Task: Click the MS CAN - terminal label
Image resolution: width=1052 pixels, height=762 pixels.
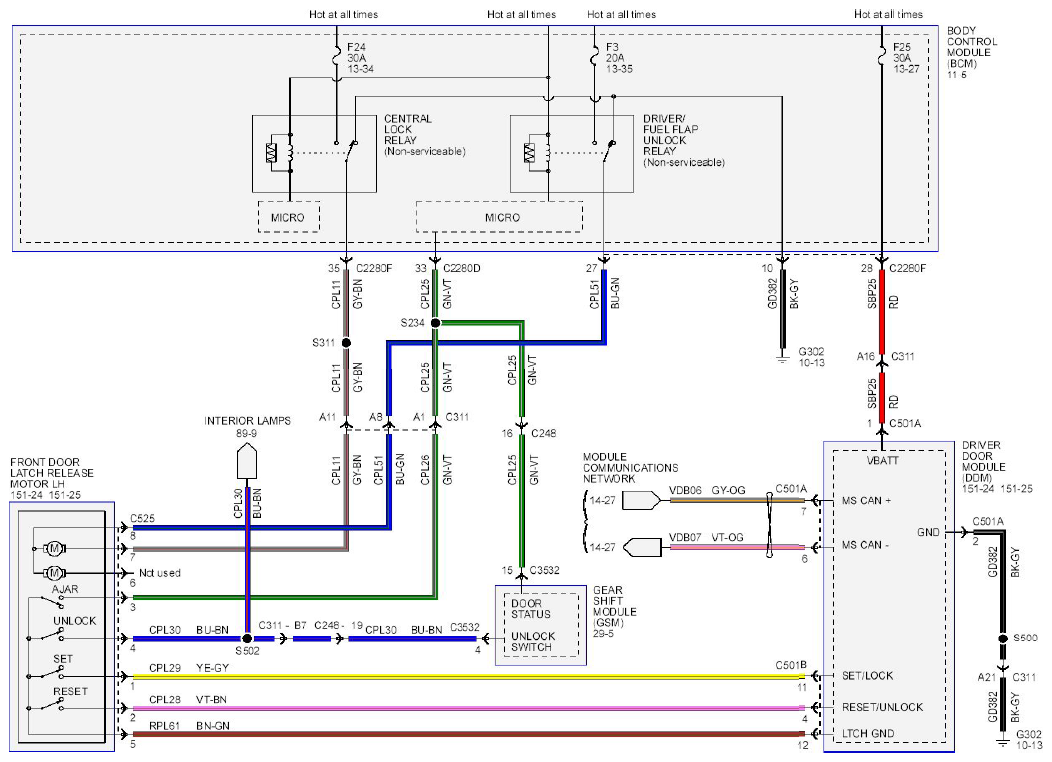Action: click(x=865, y=545)
